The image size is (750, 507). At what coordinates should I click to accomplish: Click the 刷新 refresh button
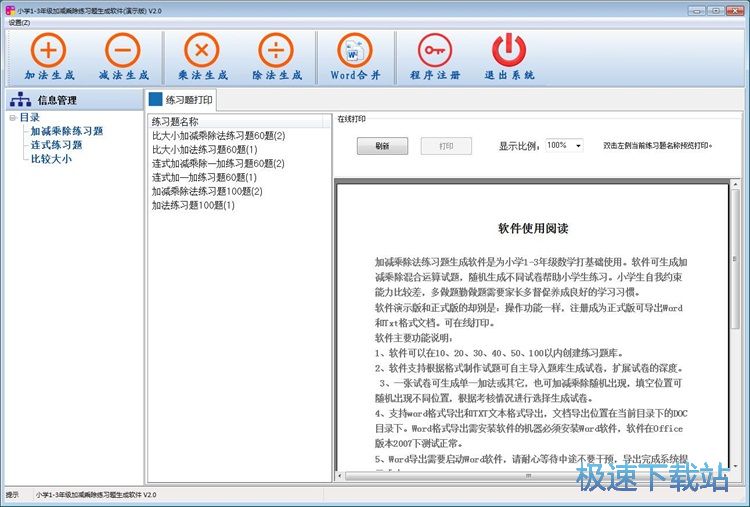click(x=382, y=146)
